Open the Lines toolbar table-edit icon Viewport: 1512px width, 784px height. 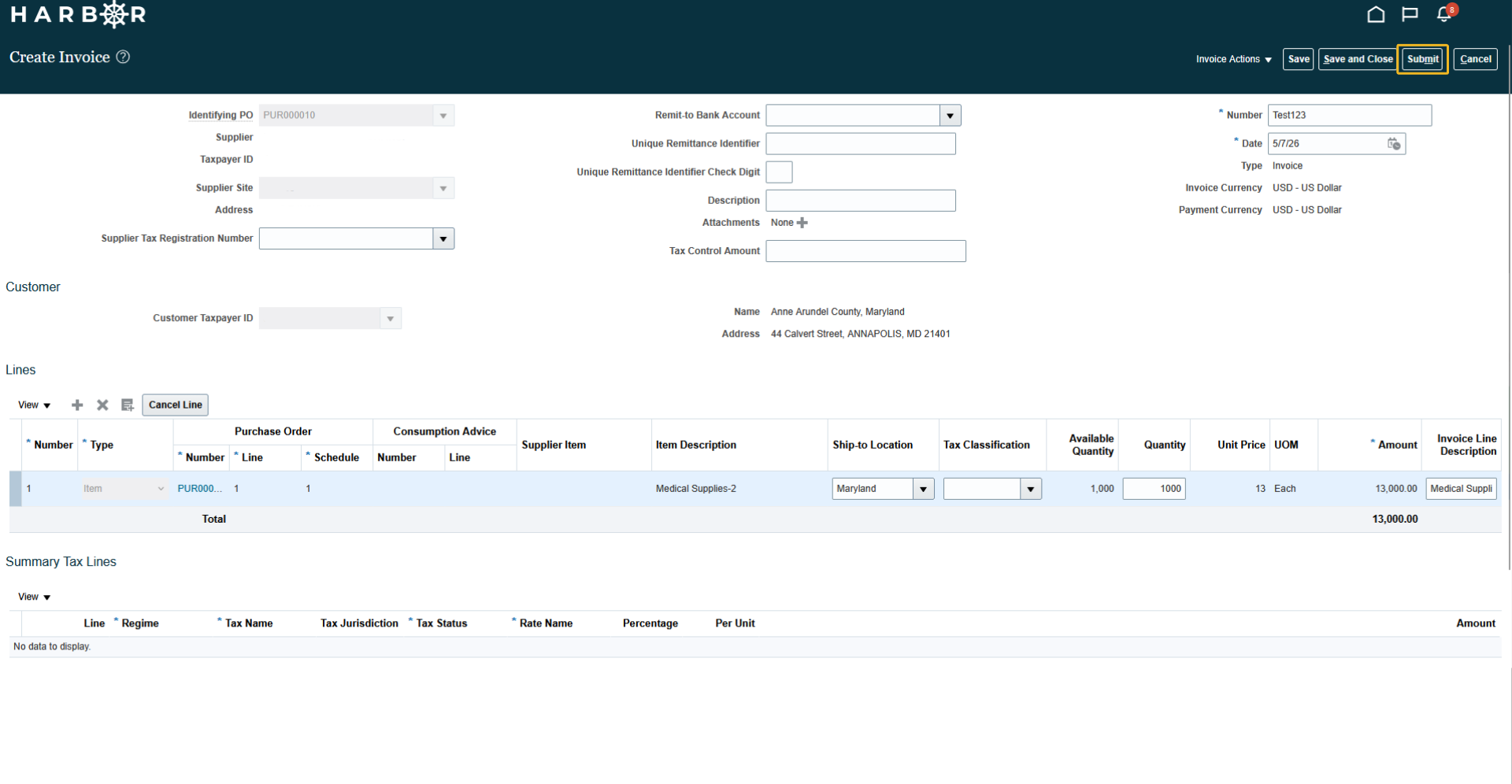pyautogui.click(x=127, y=405)
